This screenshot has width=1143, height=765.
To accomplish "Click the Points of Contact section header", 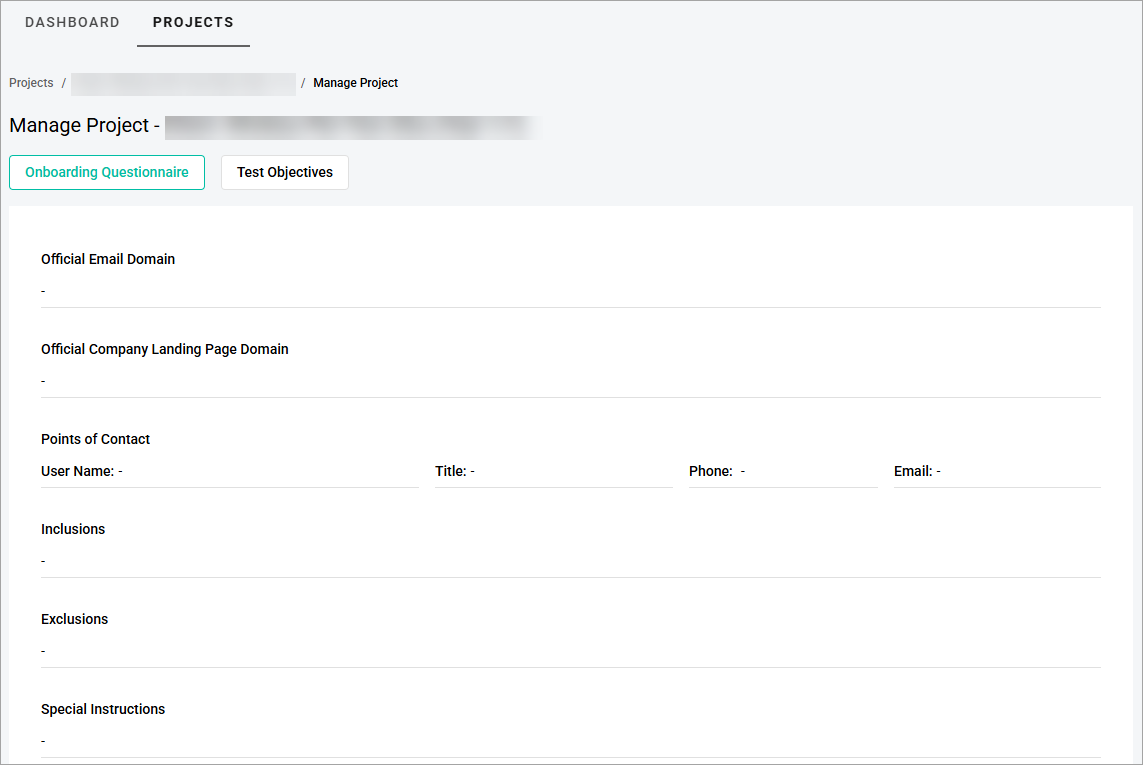I will pyautogui.click(x=95, y=439).
